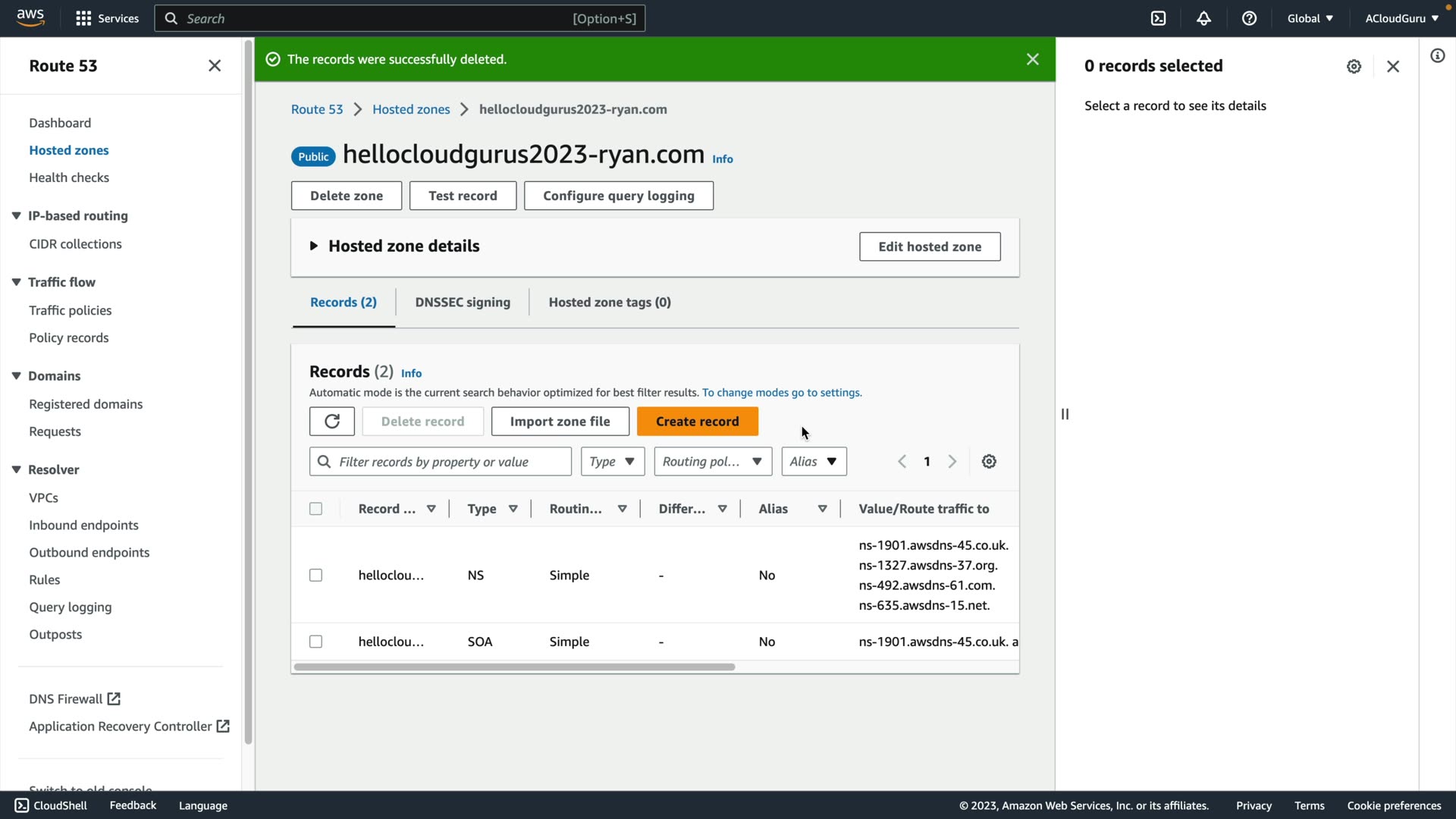Select the SOA record checkbox
Viewport: 1456px width, 819px height.
coord(316,642)
